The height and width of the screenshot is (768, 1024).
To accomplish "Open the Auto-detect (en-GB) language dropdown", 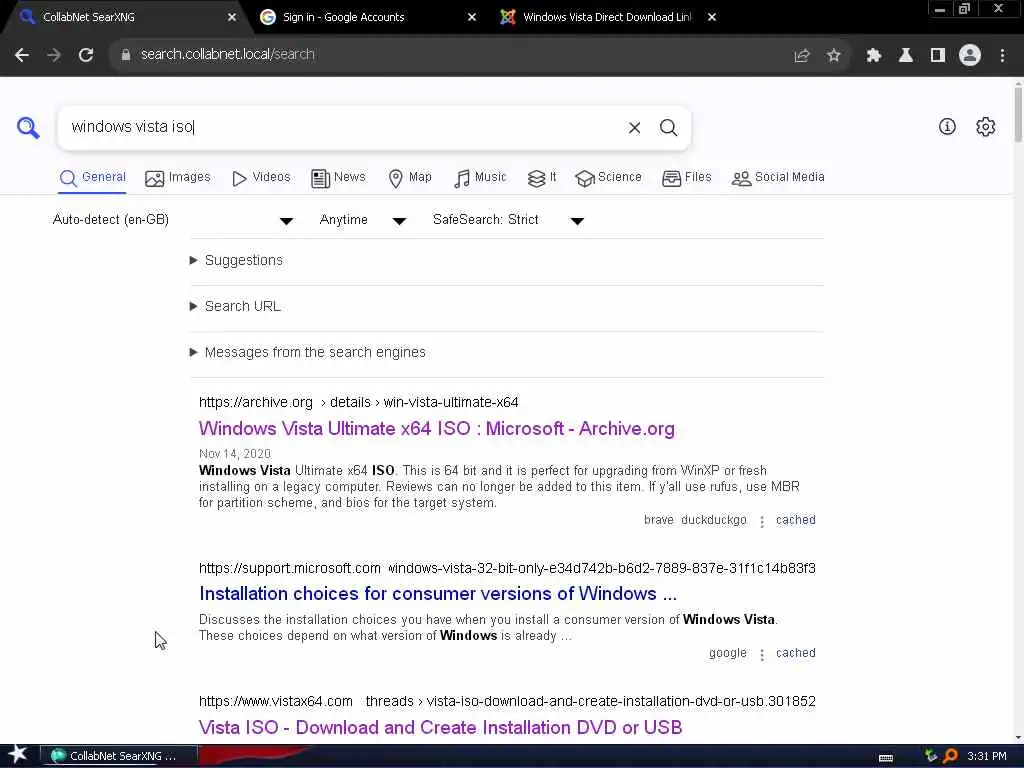I will pos(173,220).
